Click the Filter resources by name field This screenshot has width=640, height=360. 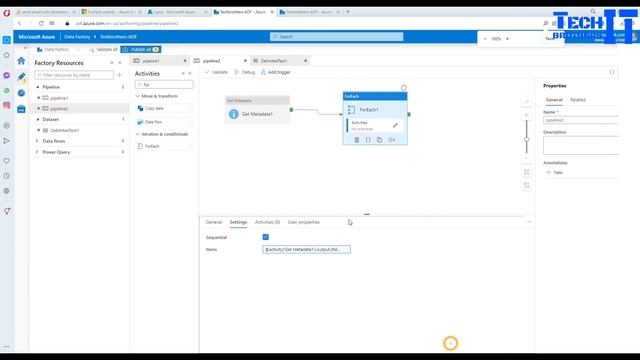(x=74, y=75)
